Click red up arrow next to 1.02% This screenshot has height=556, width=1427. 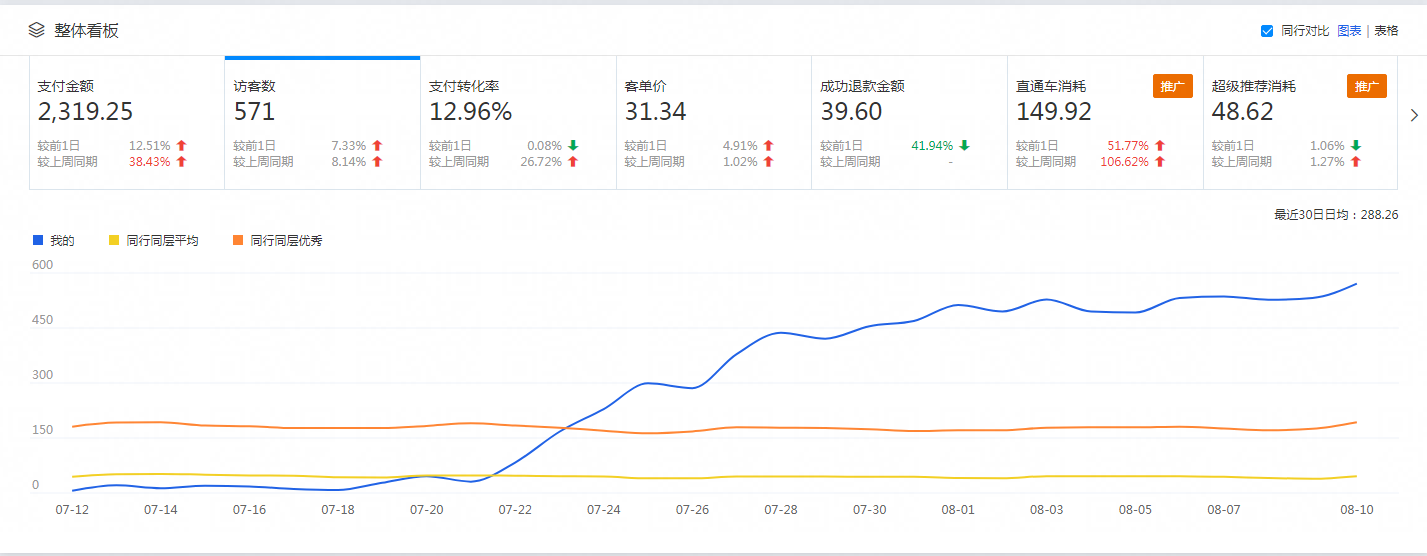(x=768, y=161)
